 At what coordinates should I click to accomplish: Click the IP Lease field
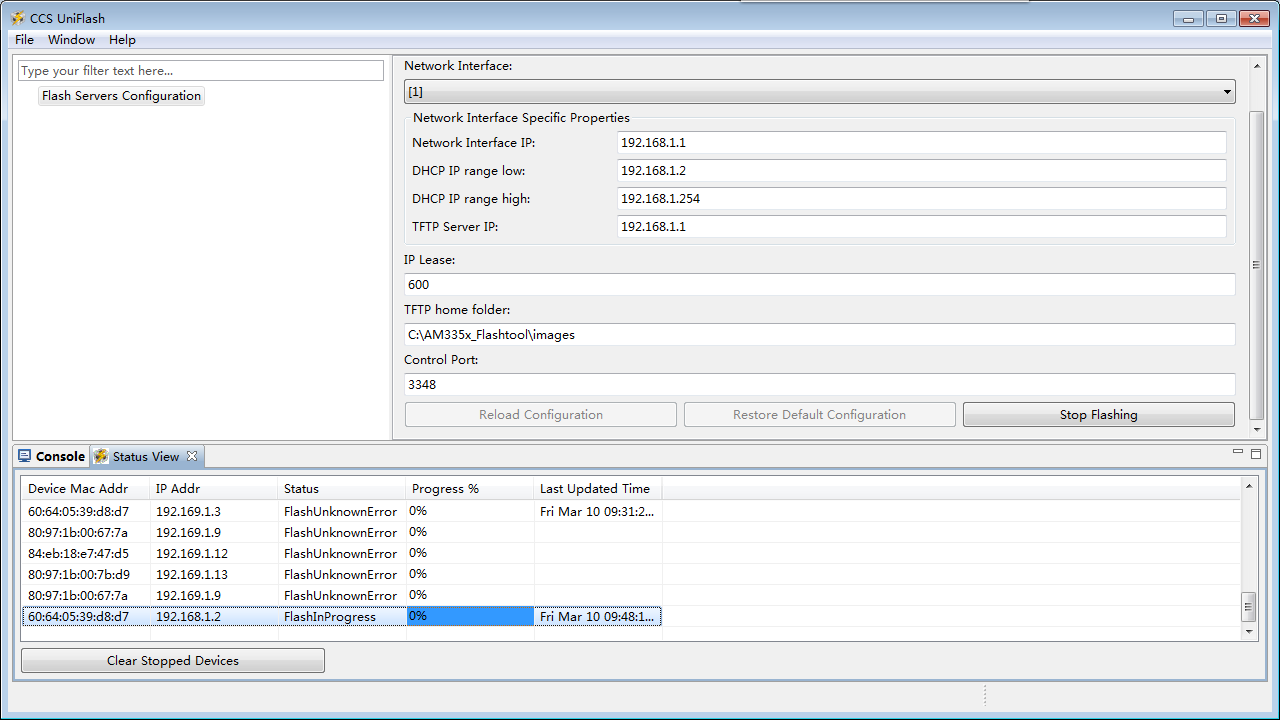click(x=820, y=285)
